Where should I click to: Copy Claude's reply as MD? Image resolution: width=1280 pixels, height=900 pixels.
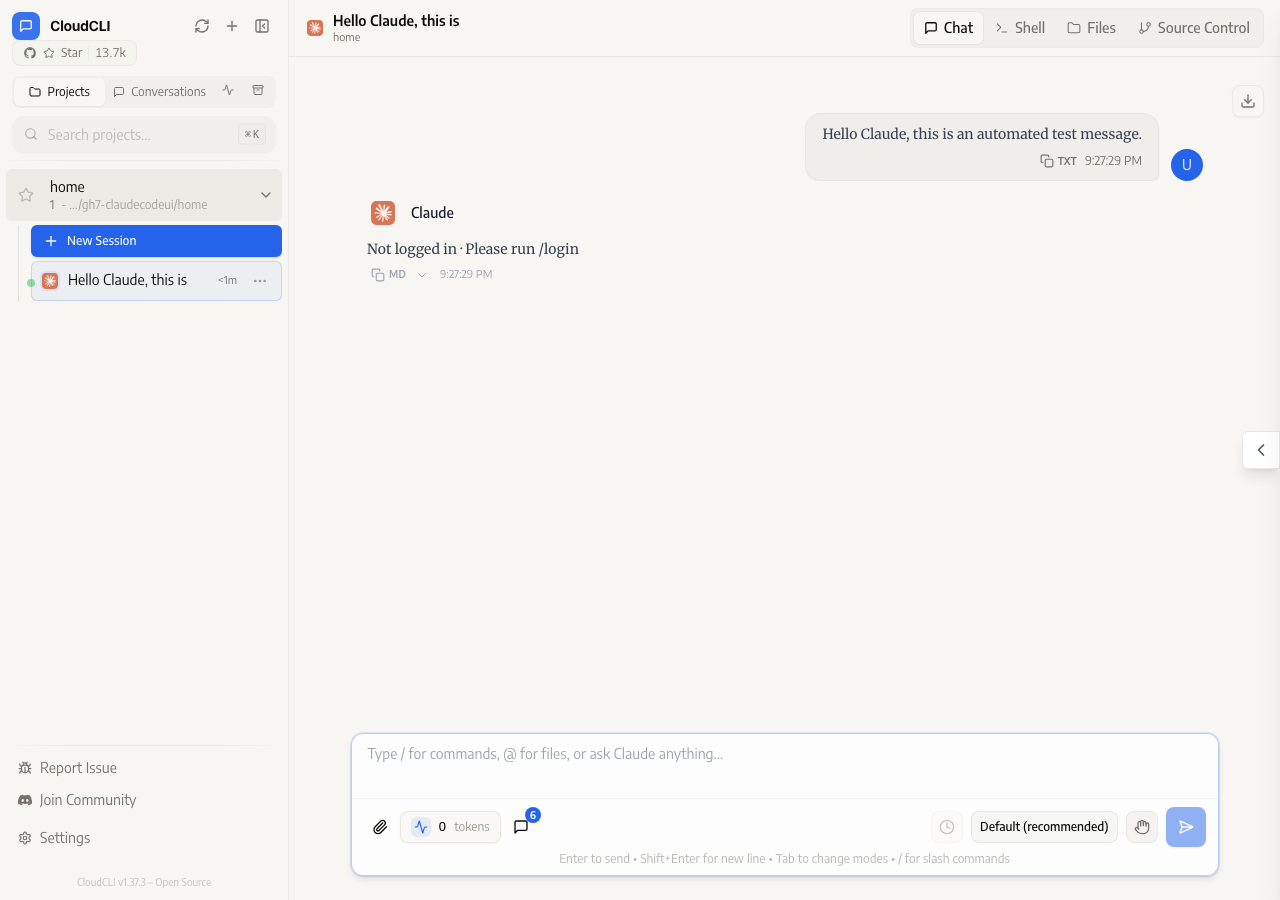pos(388,274)
